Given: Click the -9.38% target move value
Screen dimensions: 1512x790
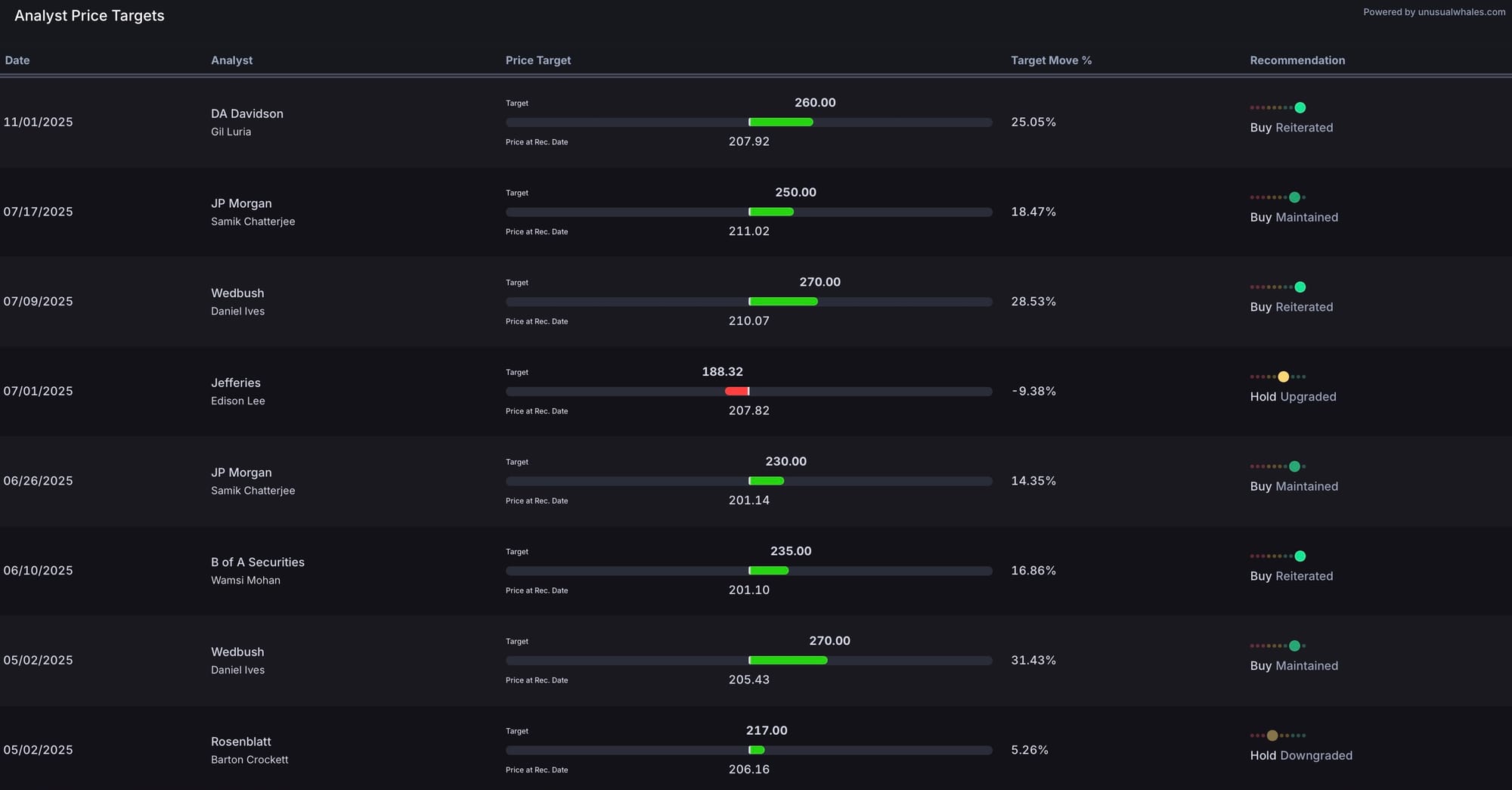Looking at the screenshot, I should [1033, 392].
